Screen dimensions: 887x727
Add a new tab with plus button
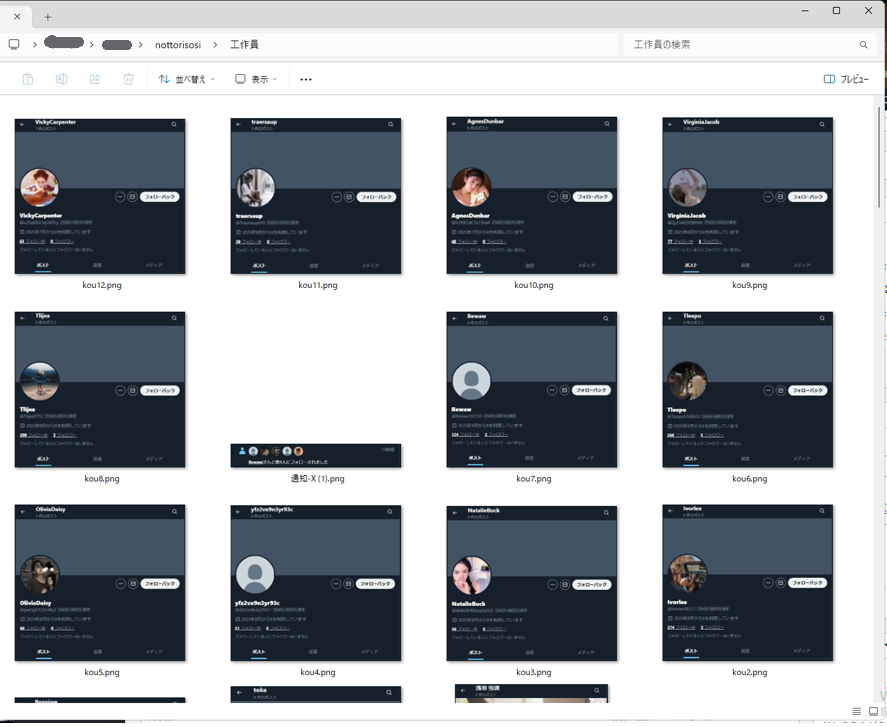[x=47, y=17]
